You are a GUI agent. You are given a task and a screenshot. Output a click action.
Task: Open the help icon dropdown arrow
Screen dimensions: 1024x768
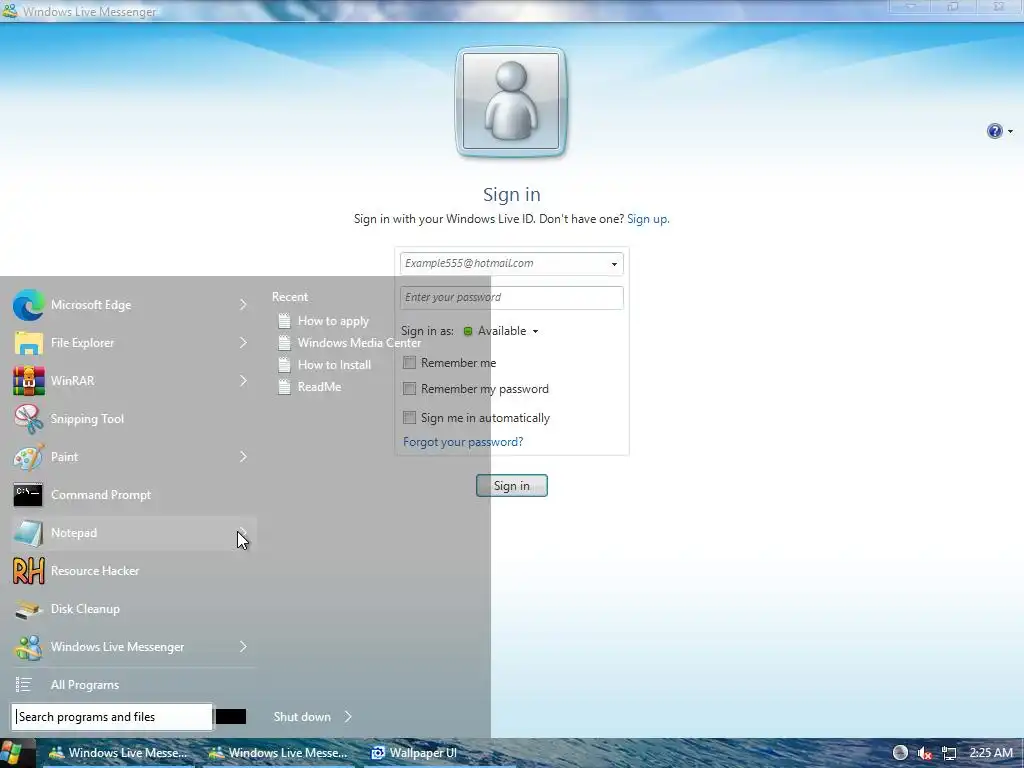1010,131
